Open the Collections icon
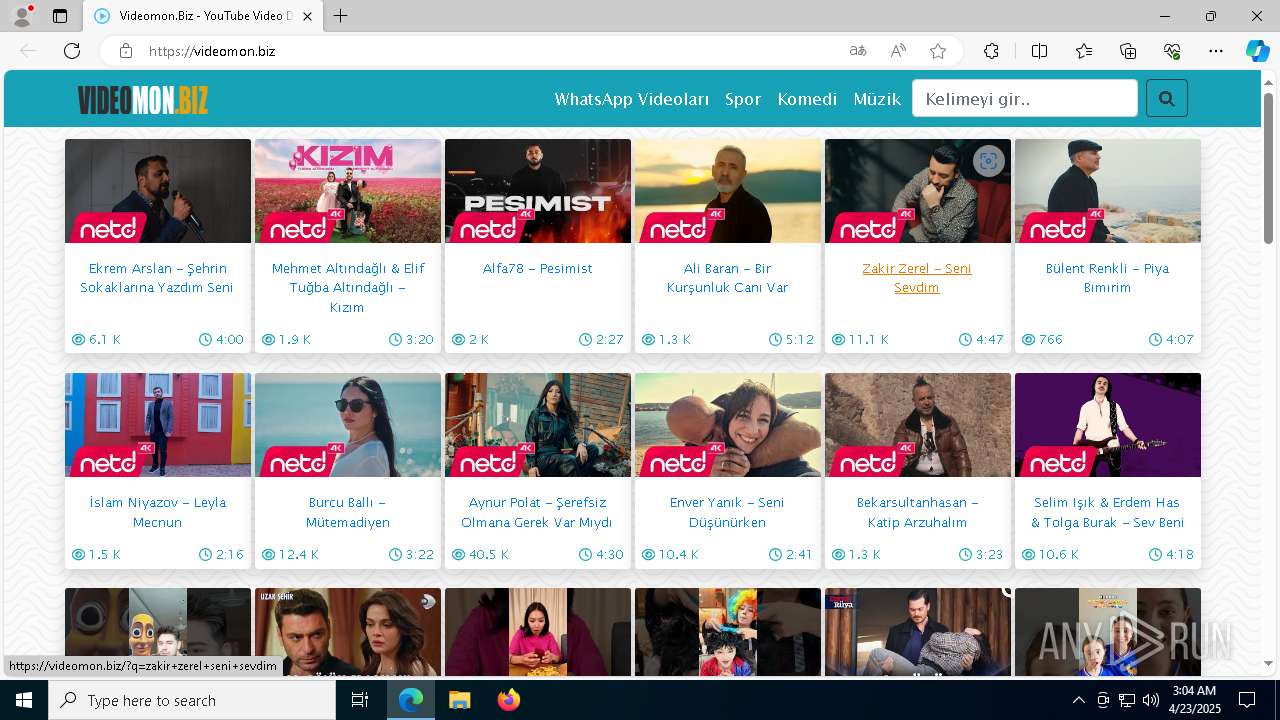The height and width of the screenshot is (720, 1280). tap(1128, 51)
